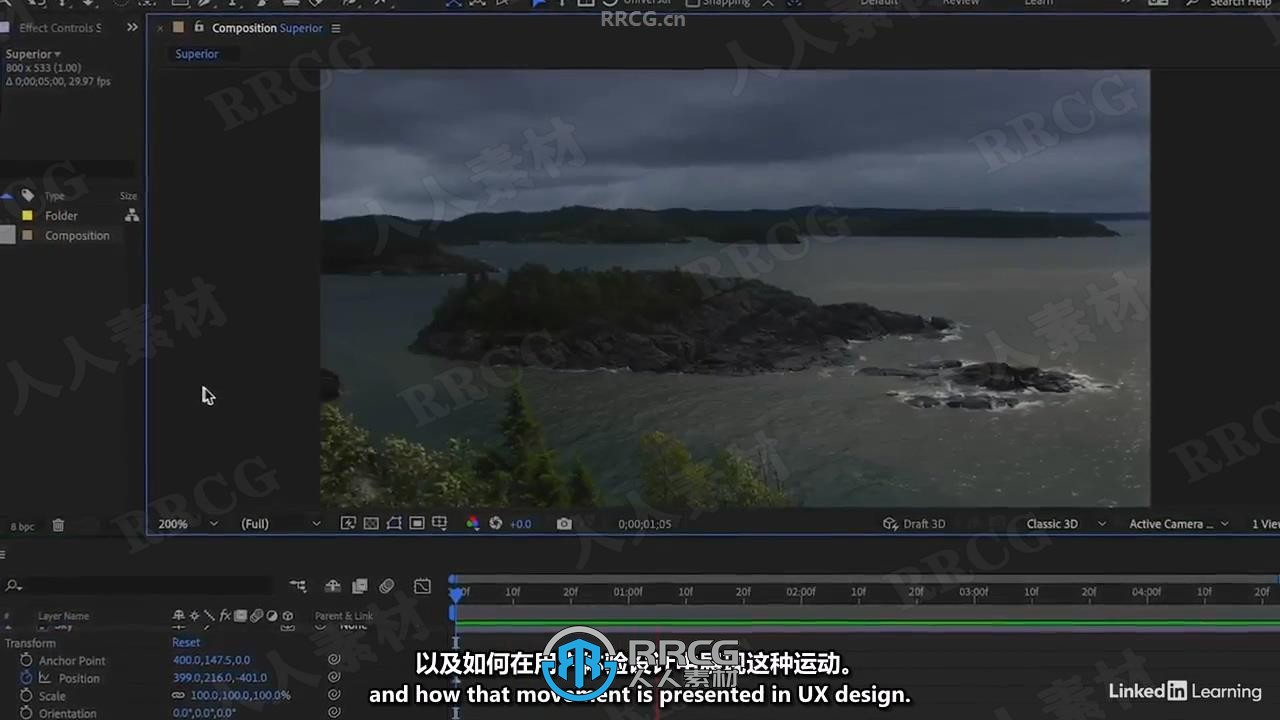Select the Composition item in the Project panel
Screen dimensions: 1280x720
click(77, 235)
